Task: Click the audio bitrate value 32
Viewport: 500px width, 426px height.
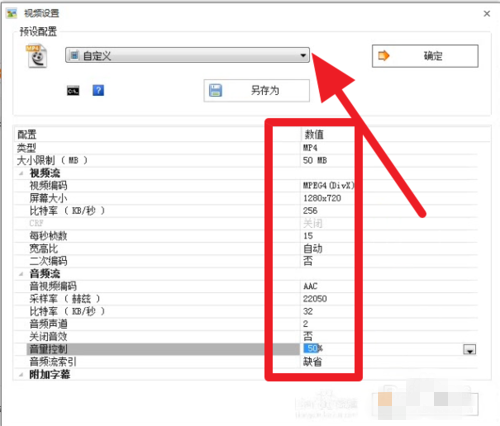Action: click(x=308, y=311)
